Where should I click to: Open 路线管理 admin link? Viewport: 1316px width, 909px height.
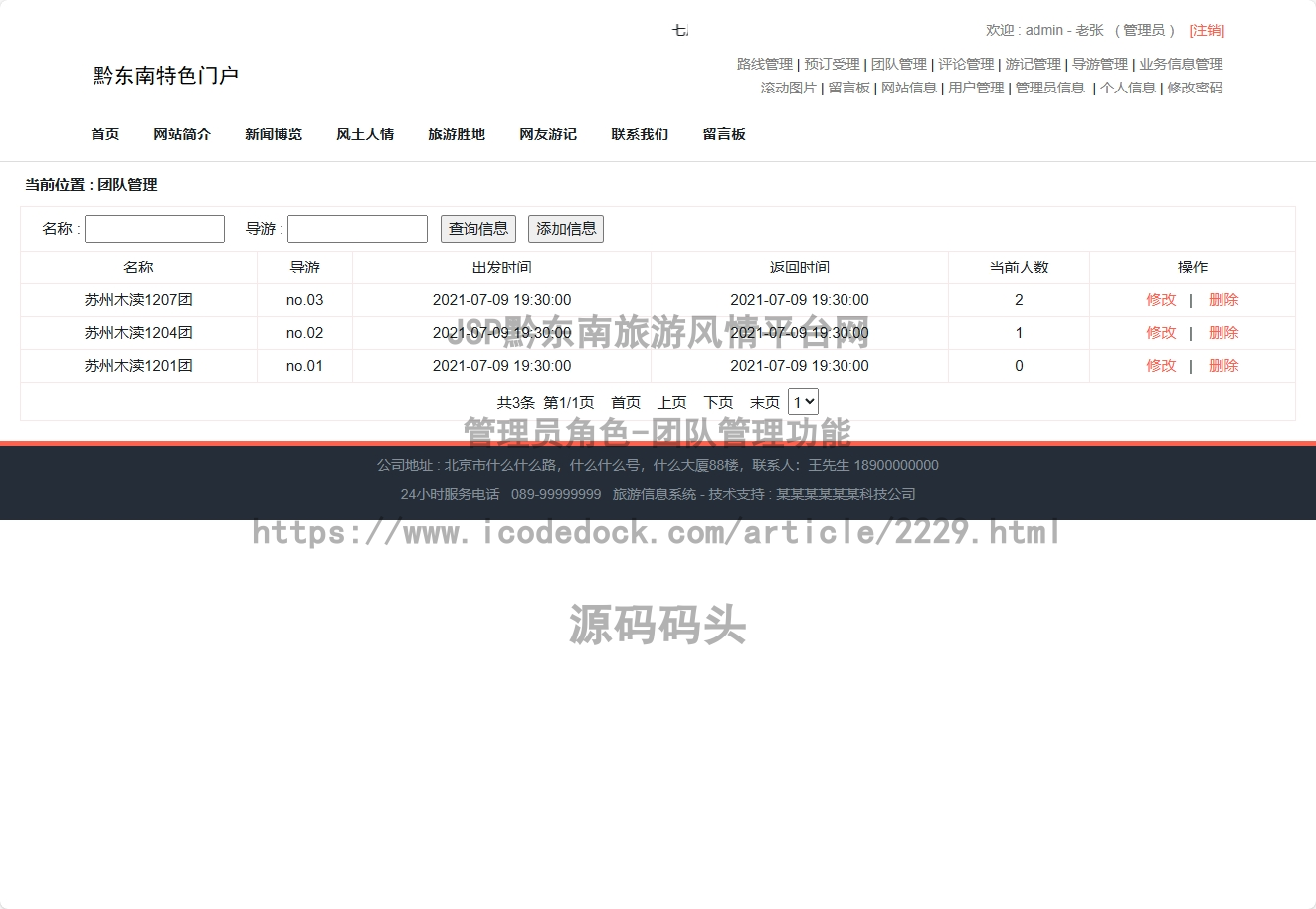(765, 64)
